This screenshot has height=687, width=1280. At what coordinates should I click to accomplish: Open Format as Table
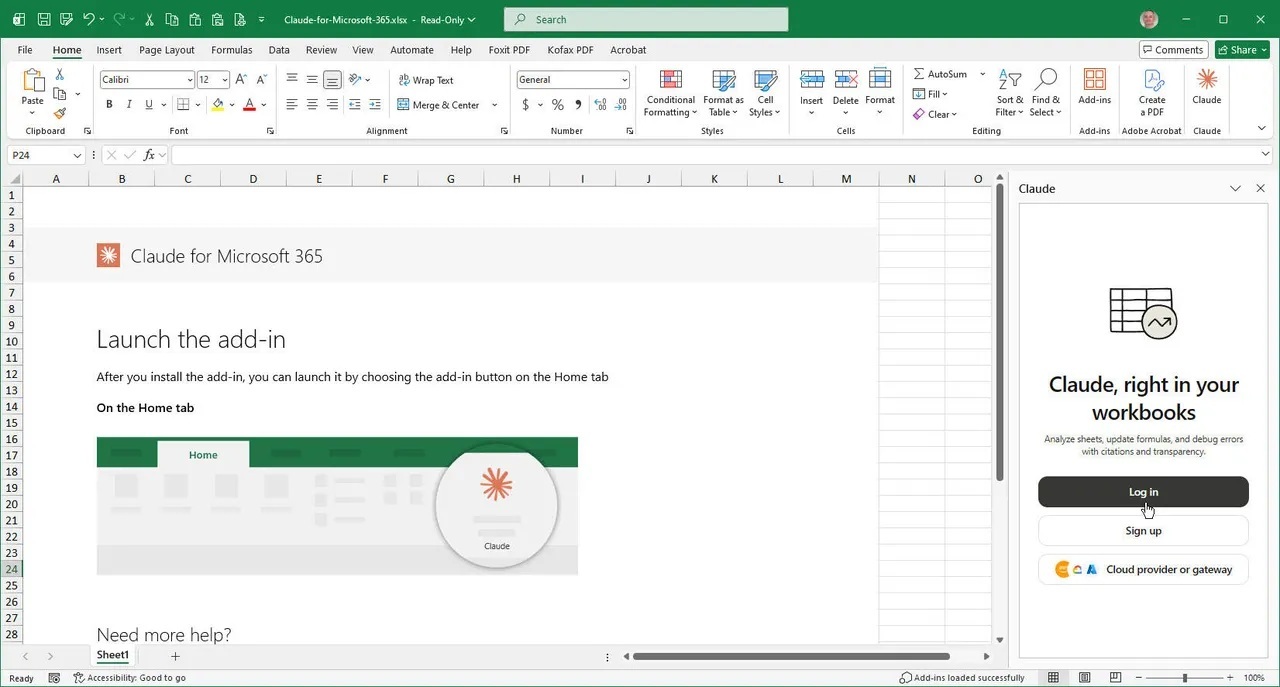[723, 93]
